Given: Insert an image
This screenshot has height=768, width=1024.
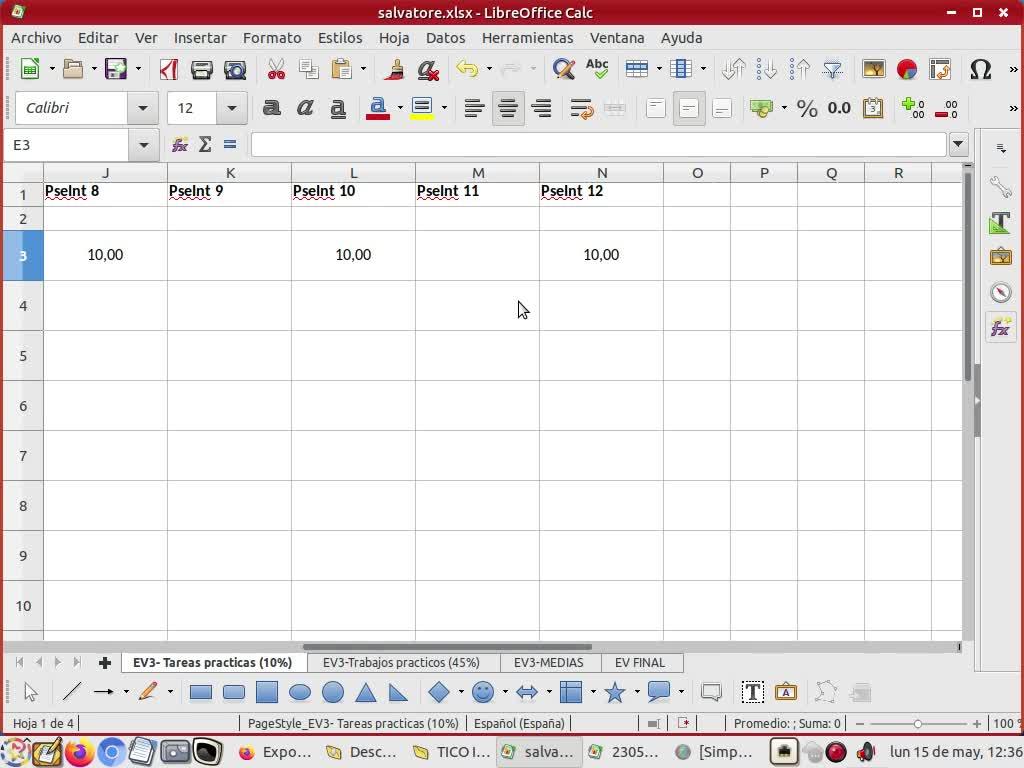Looking at the screenshot, I should click(873, 69).
